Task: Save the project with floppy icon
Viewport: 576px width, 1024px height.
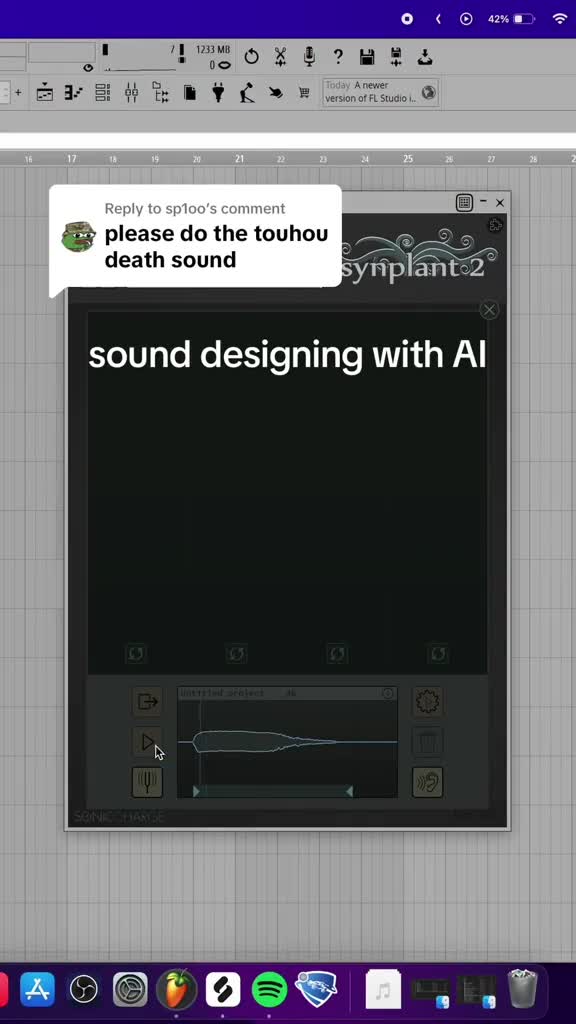Action: [367, 57]
